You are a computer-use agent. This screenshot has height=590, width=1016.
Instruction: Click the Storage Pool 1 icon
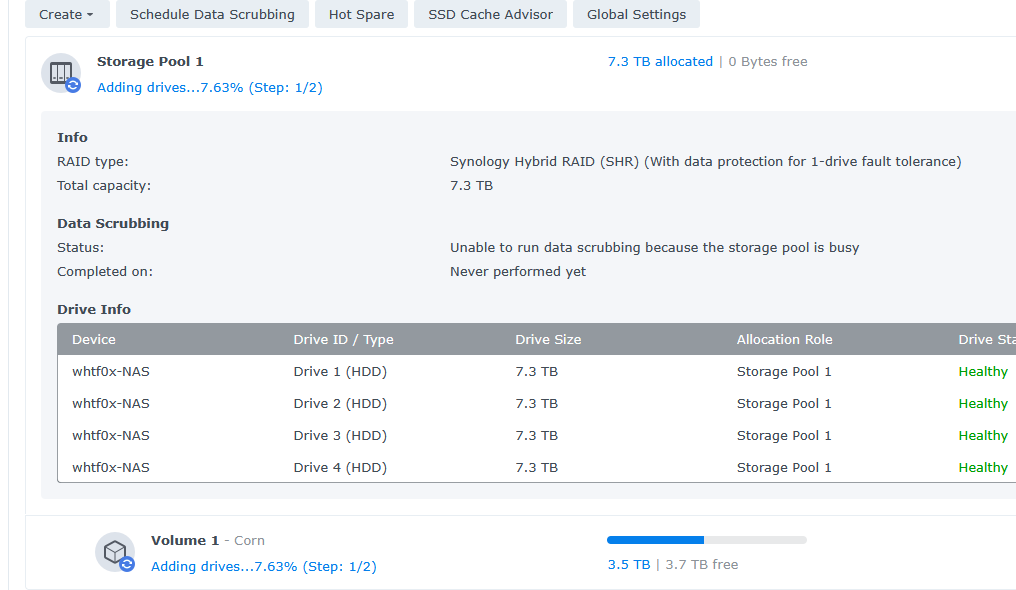point(61,73)
